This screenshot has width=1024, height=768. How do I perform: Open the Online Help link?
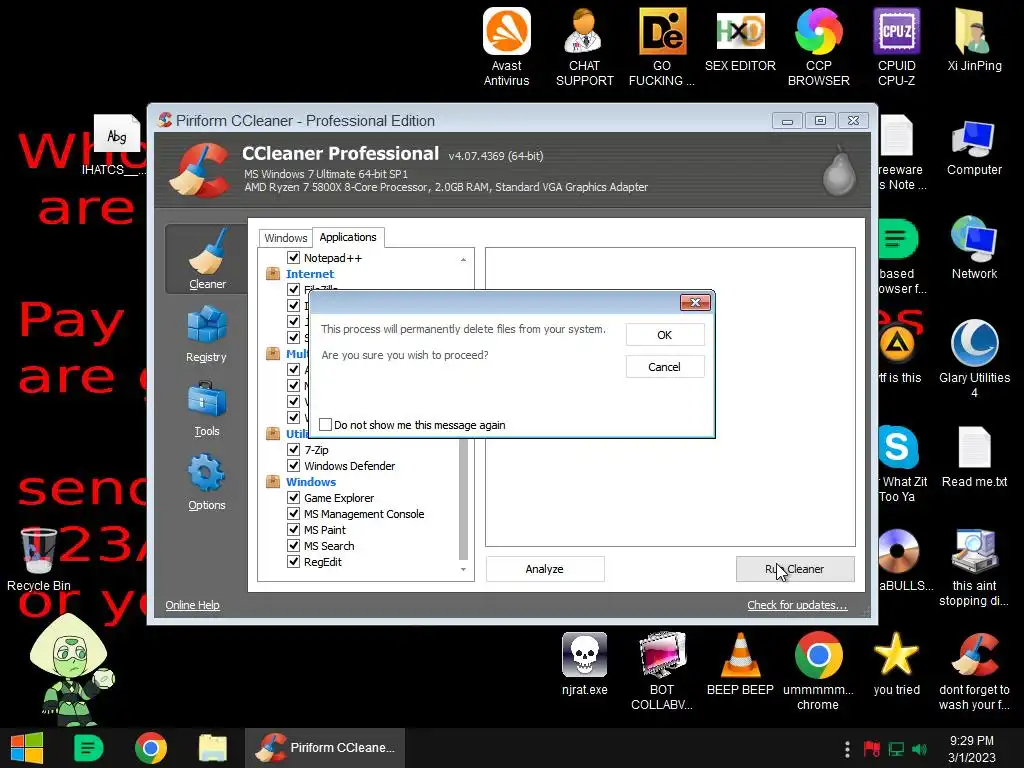pyautogui.click(x=193, y=605)
